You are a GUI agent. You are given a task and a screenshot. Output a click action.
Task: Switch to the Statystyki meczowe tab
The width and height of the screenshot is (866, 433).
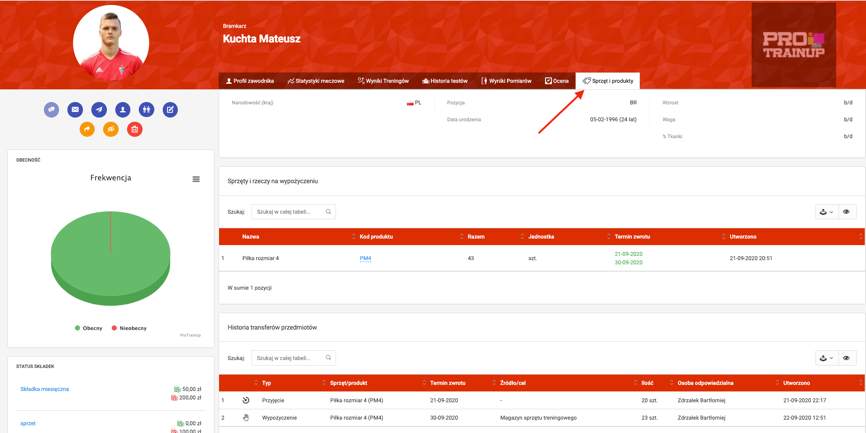tap(316, 81)
